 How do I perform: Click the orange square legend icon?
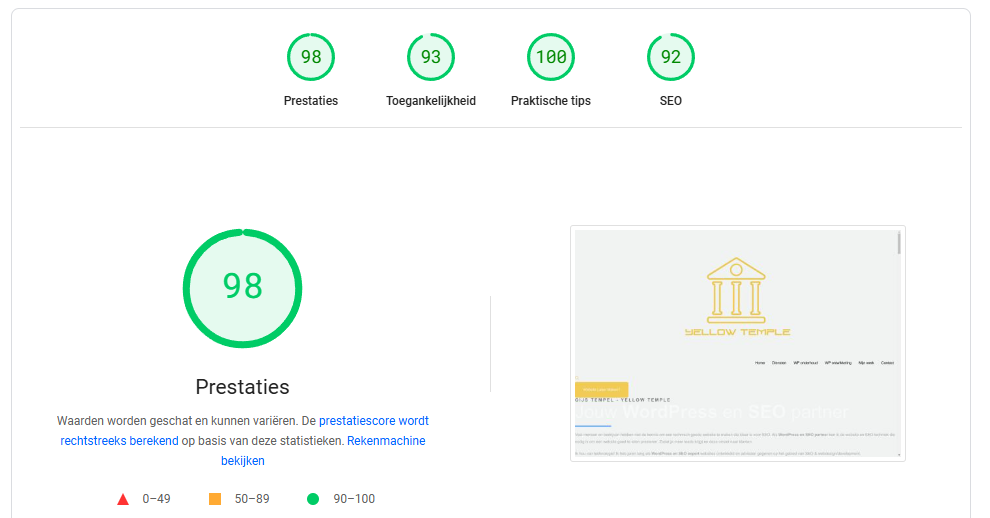pos(215,499)
